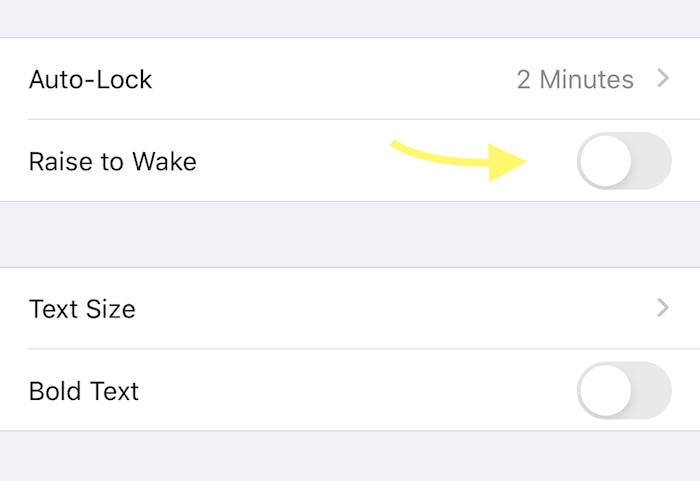
Task: Click the gray area above Auto-Lock
Action: pyautogui.click(x=350, y=18)
